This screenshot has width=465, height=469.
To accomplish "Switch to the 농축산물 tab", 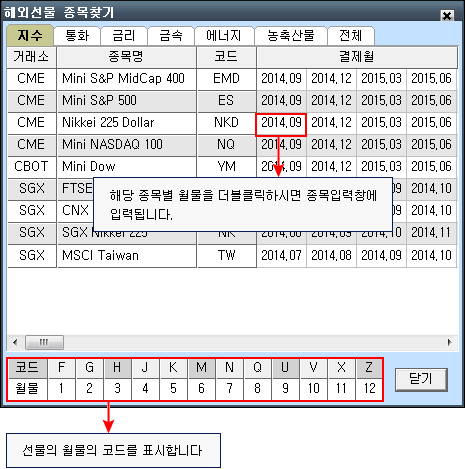I will coord(291,35).
